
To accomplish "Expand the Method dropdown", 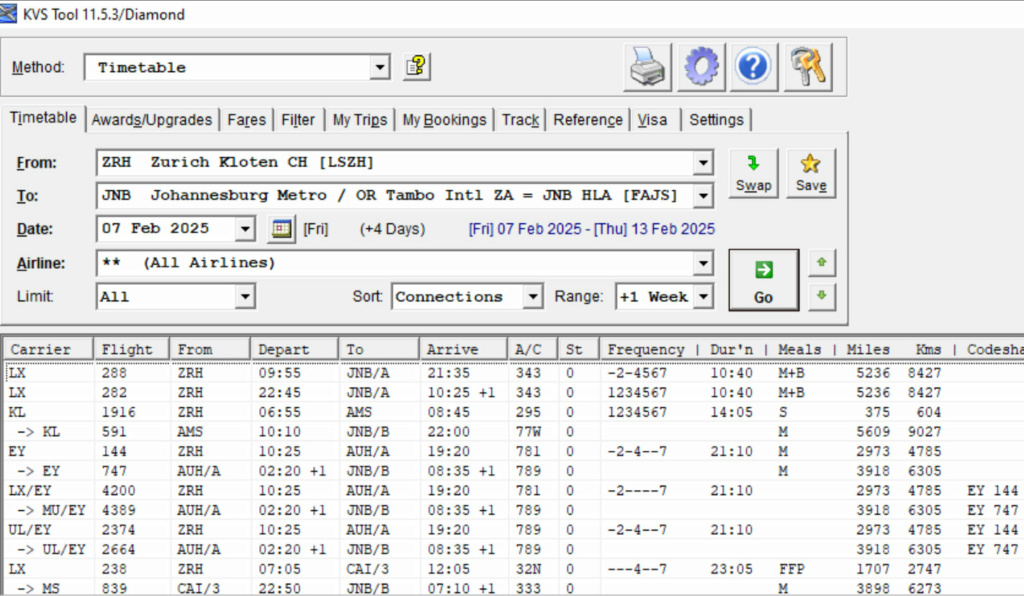I will point(379,67).
